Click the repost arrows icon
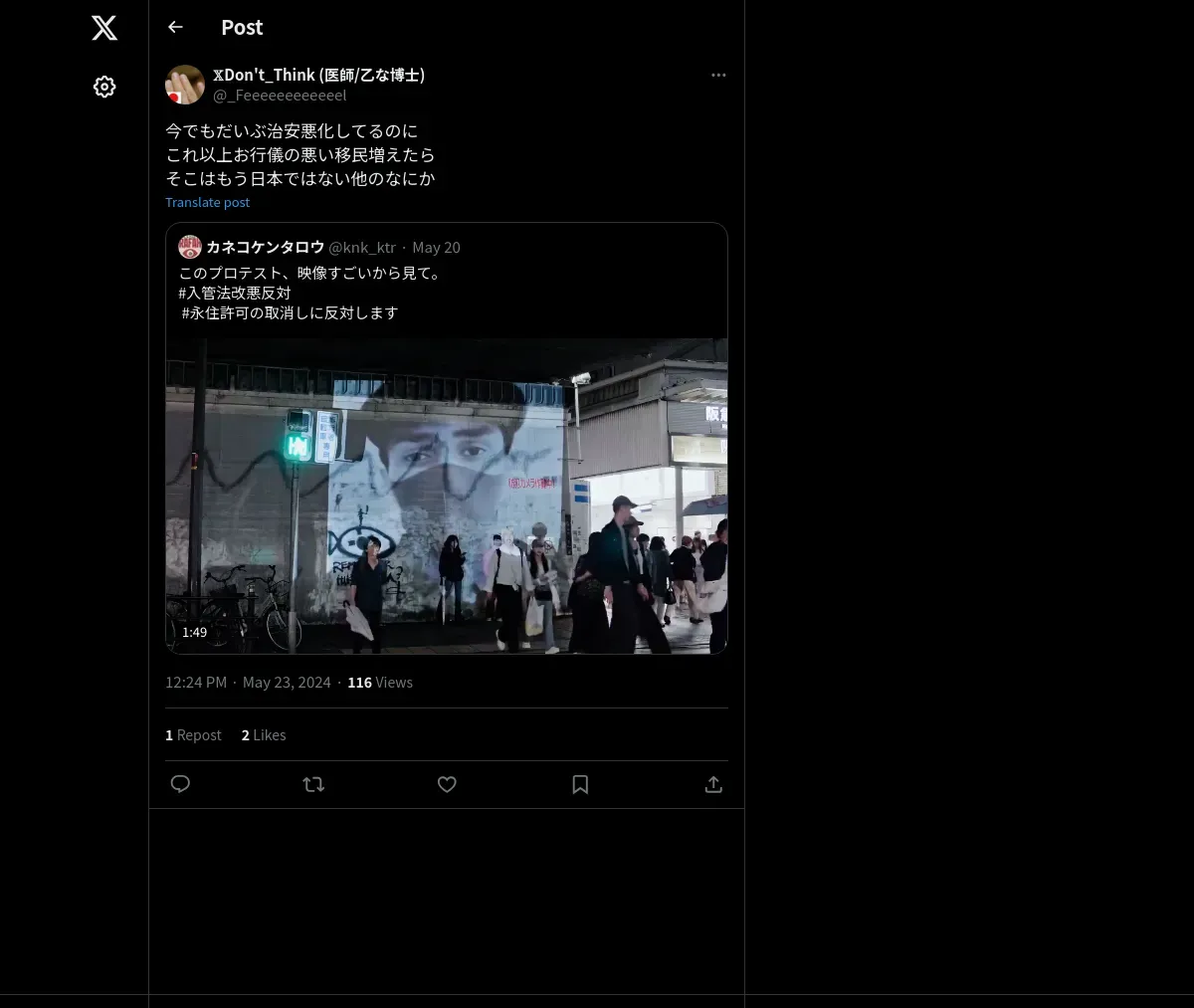Screen dimensions: 1194x1008 [x=313, y=784]
